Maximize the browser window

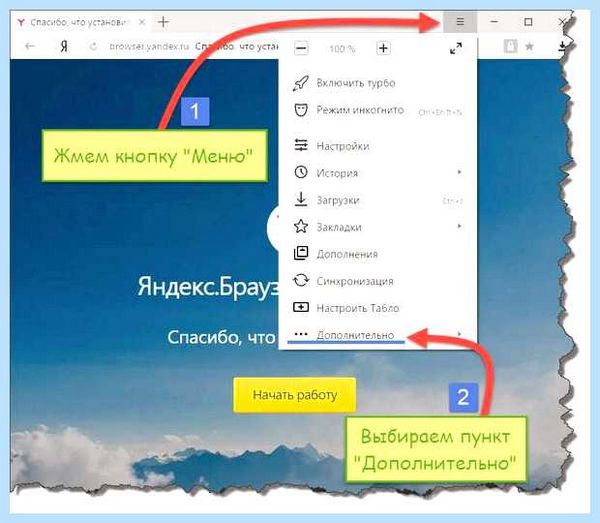click(x=528, y=22)
